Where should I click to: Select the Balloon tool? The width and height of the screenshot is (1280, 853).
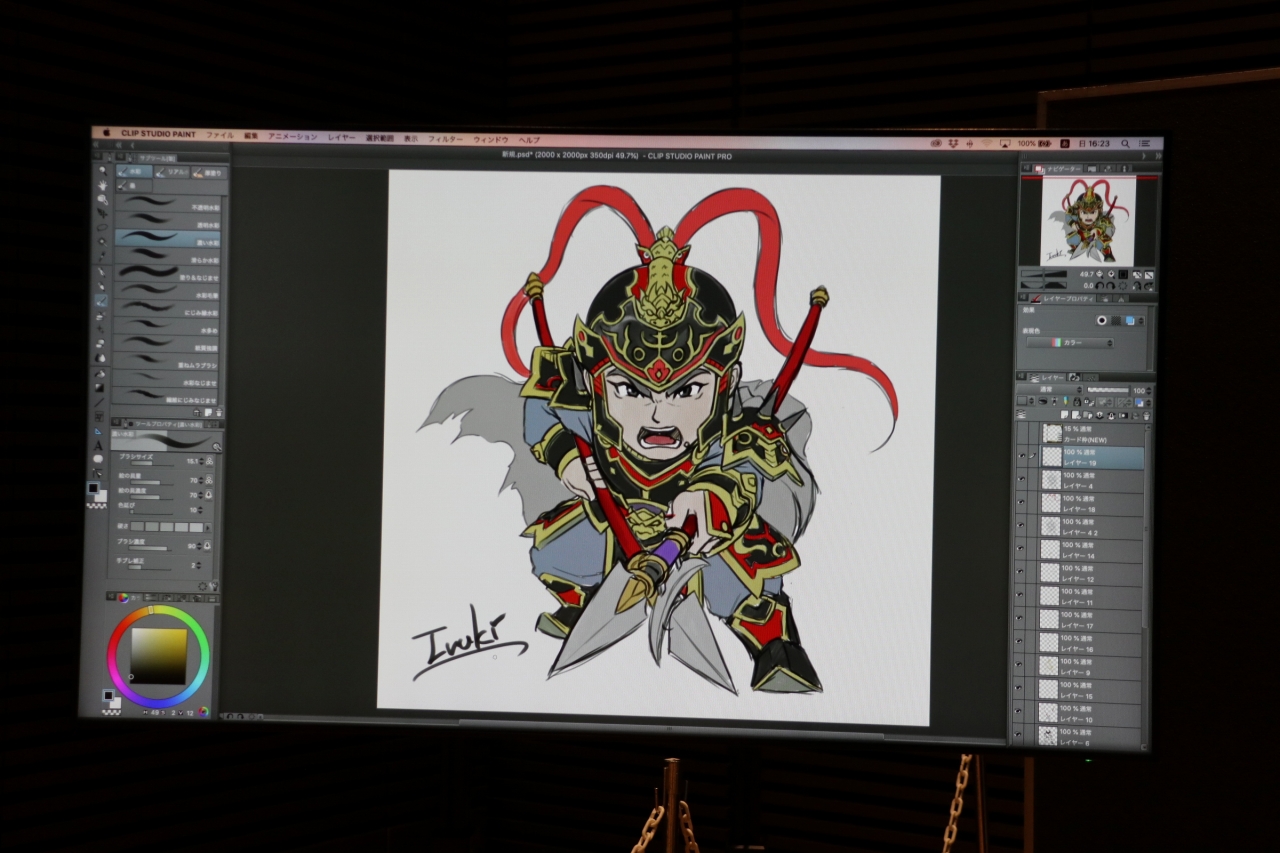point(99,459)
